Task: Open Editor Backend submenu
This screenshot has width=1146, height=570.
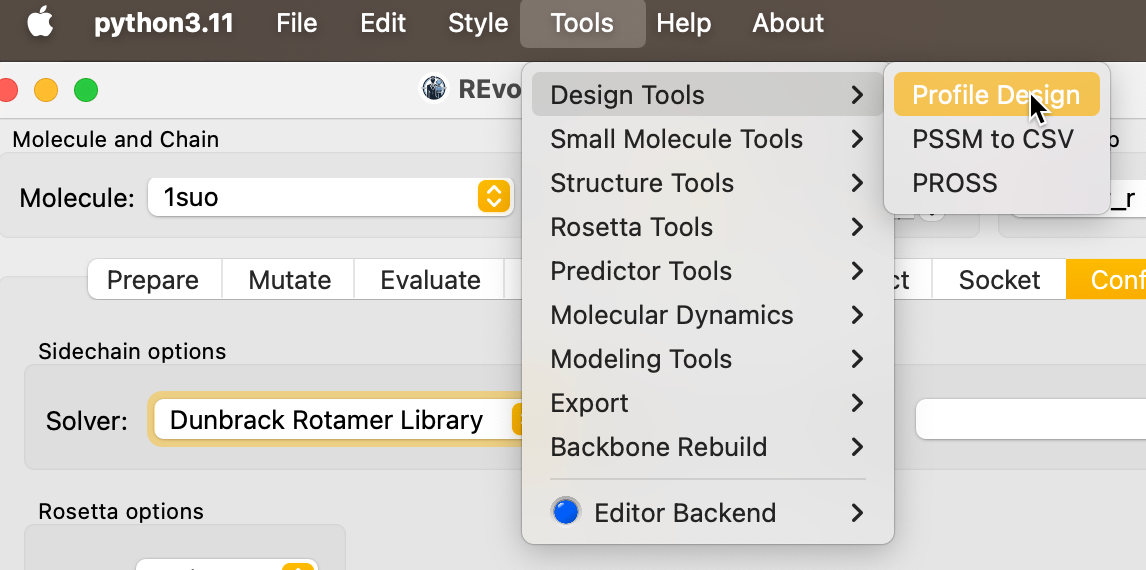Action: pos(707,512)
